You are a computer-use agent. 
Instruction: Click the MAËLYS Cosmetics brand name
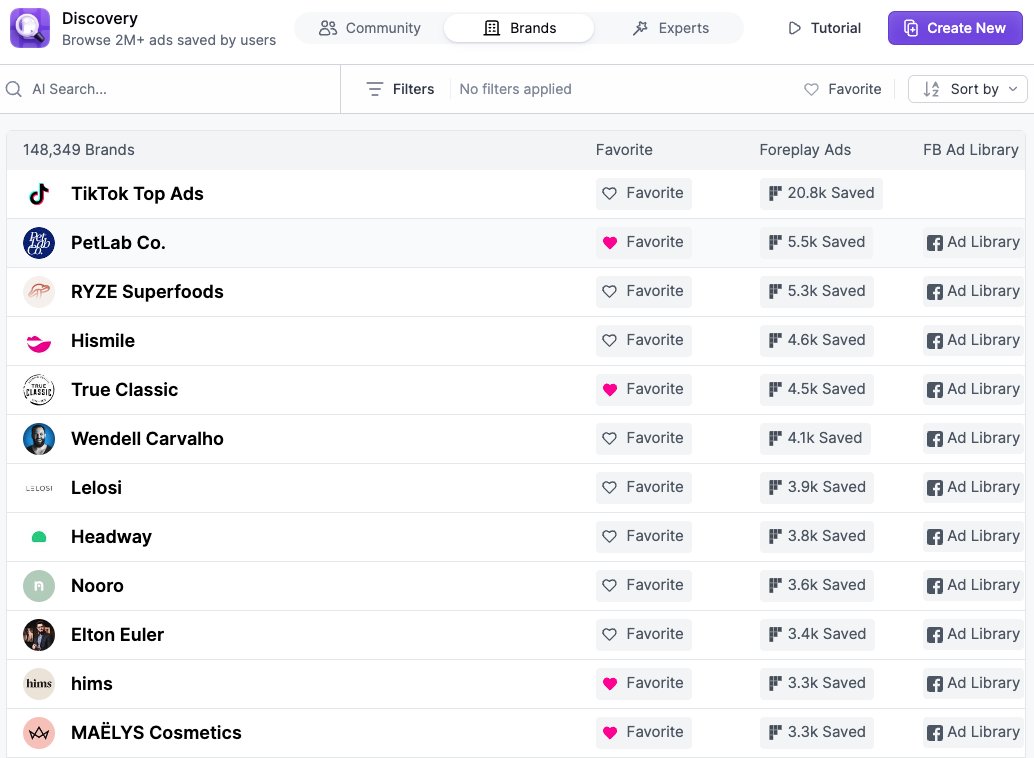tap(156, 733)
